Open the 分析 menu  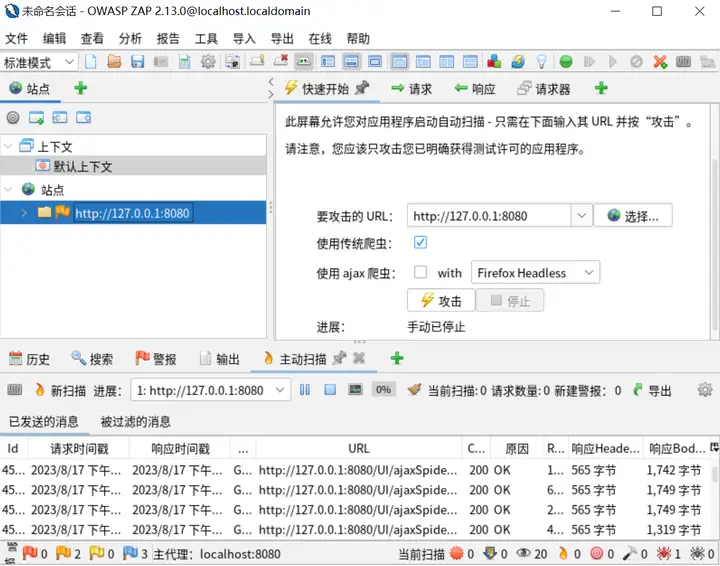click(130, 39)
